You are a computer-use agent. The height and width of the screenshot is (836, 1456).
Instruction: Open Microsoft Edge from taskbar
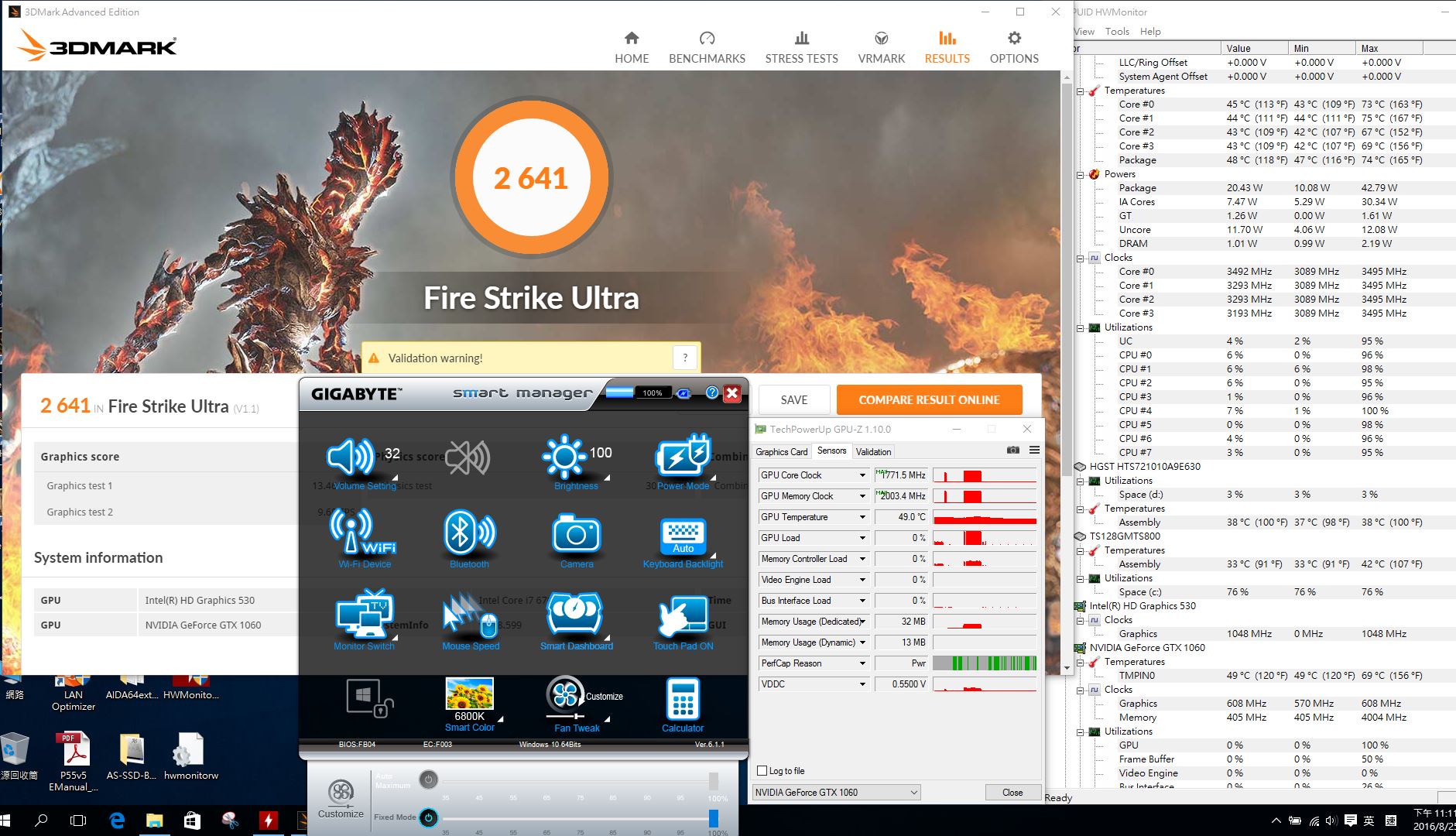click(x=117, y=820)
